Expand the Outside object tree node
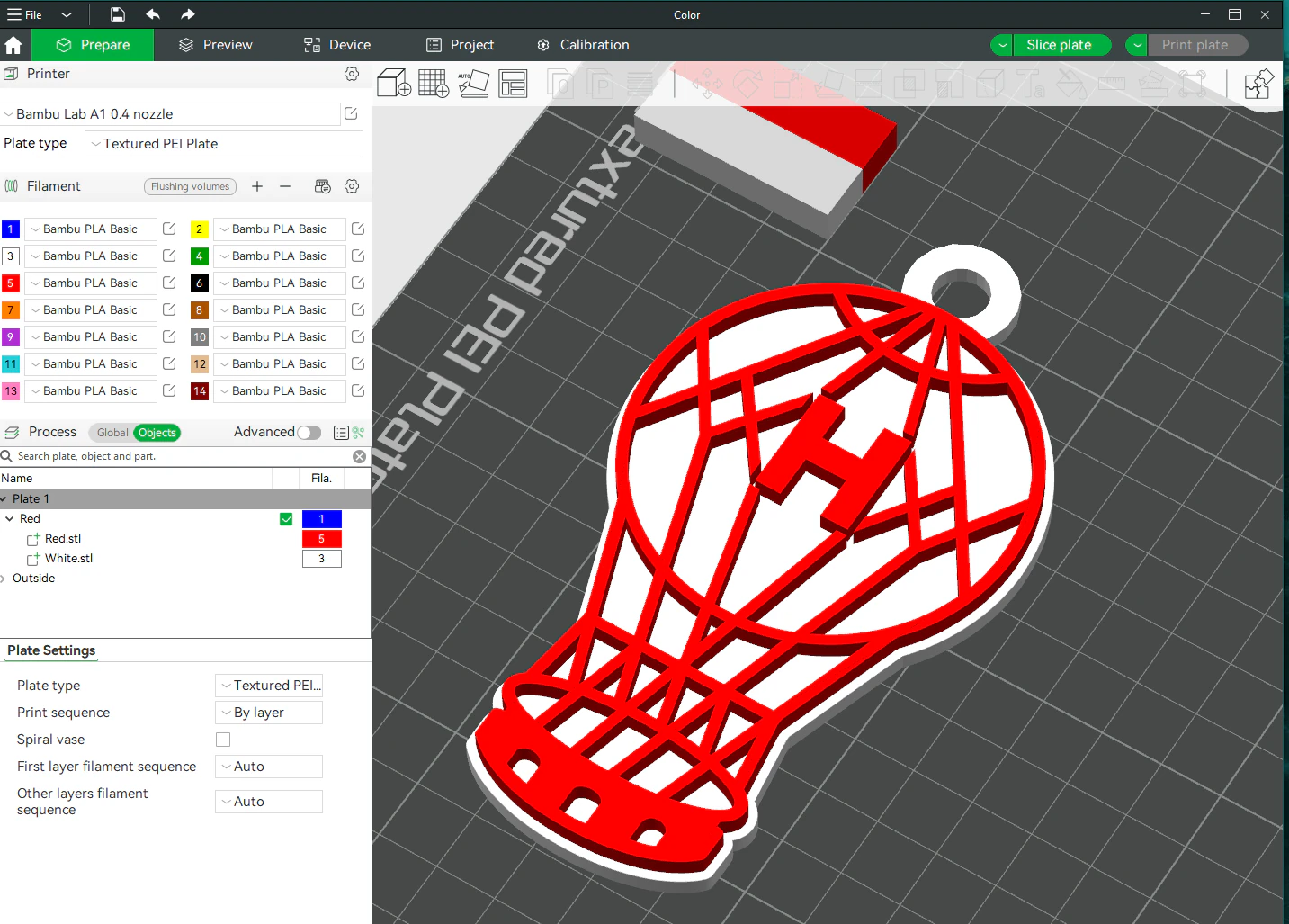This screenshot has height=924, width=1289. (x=3, y=579)
